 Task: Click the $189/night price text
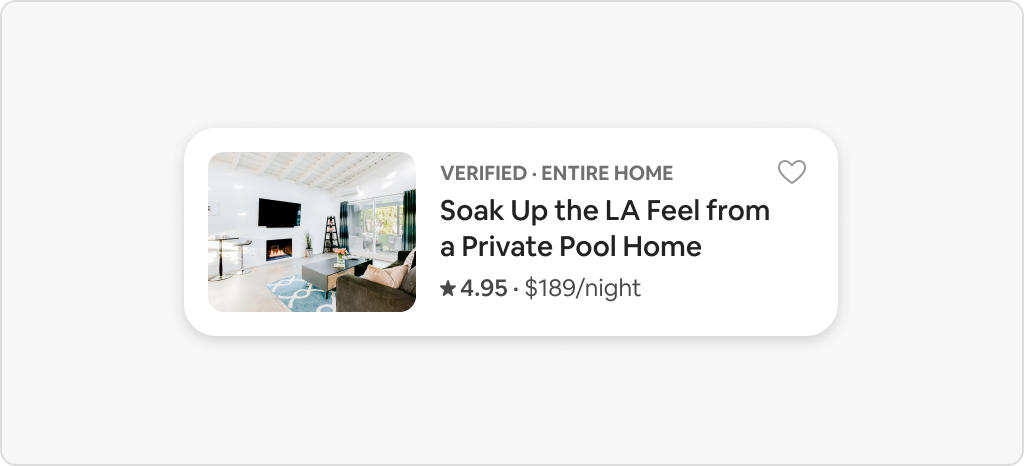click(x=582, y=289)
